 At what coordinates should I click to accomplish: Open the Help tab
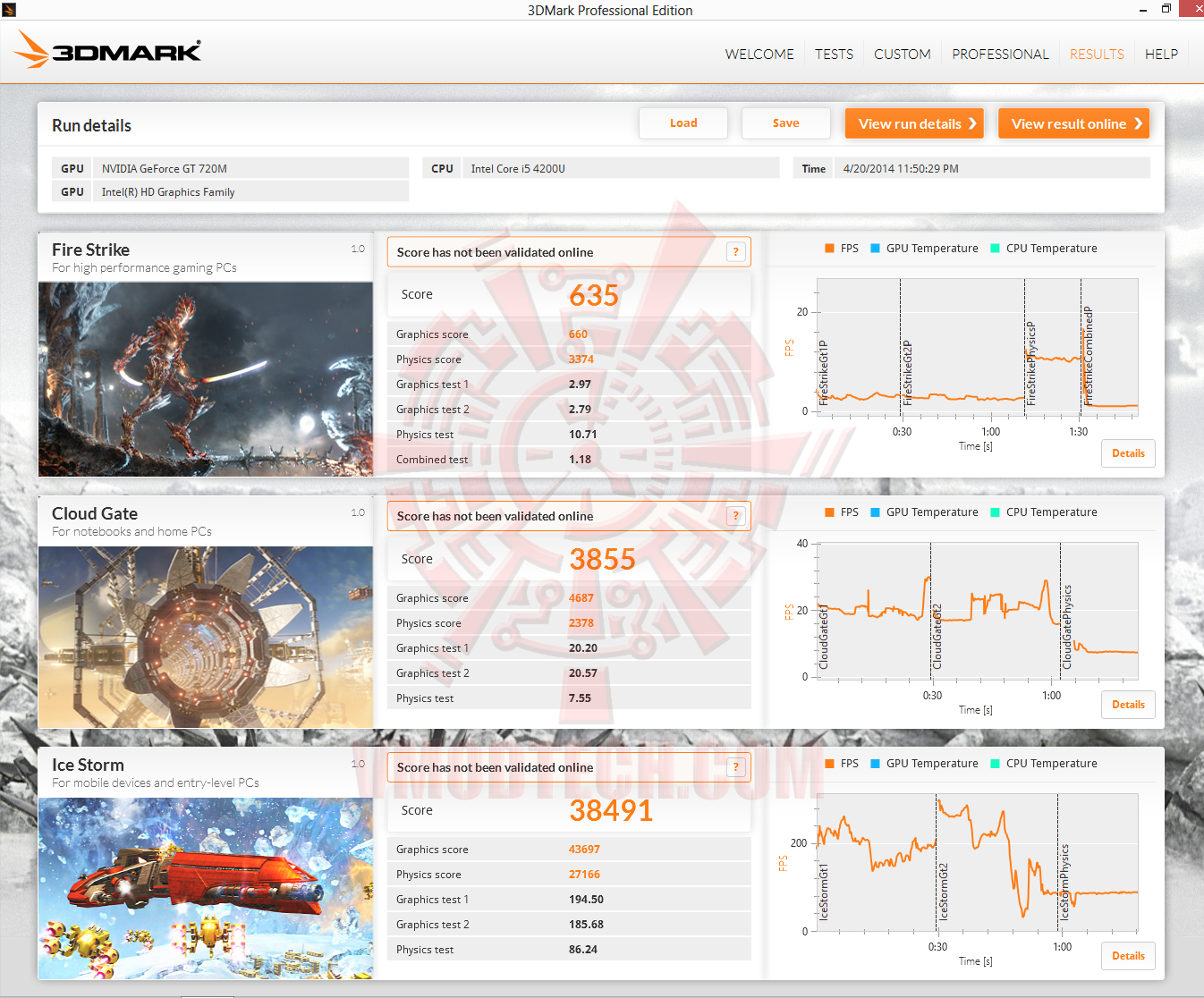(1161, 55)
